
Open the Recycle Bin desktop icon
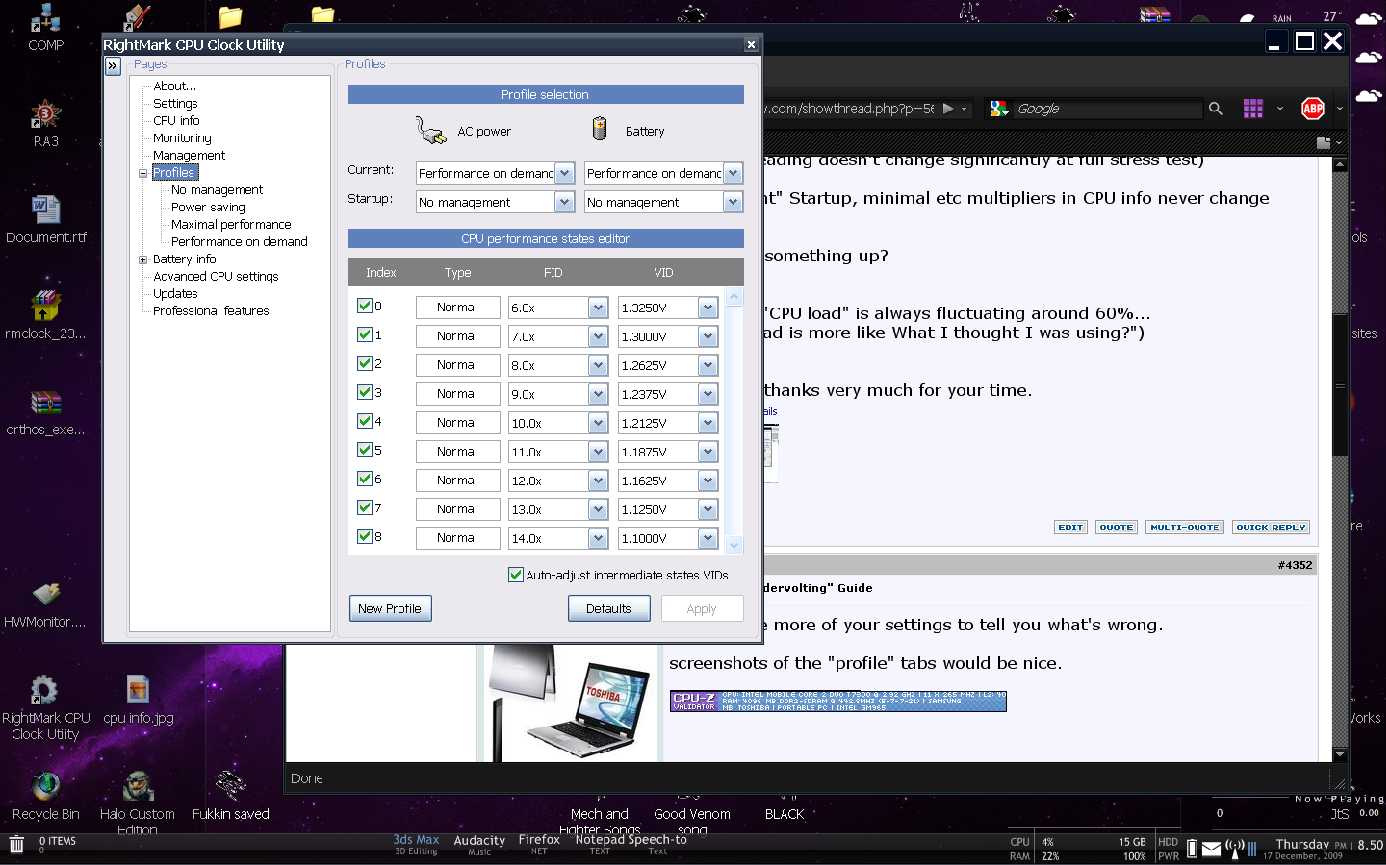pyautogui.click(x=46, y=796)
